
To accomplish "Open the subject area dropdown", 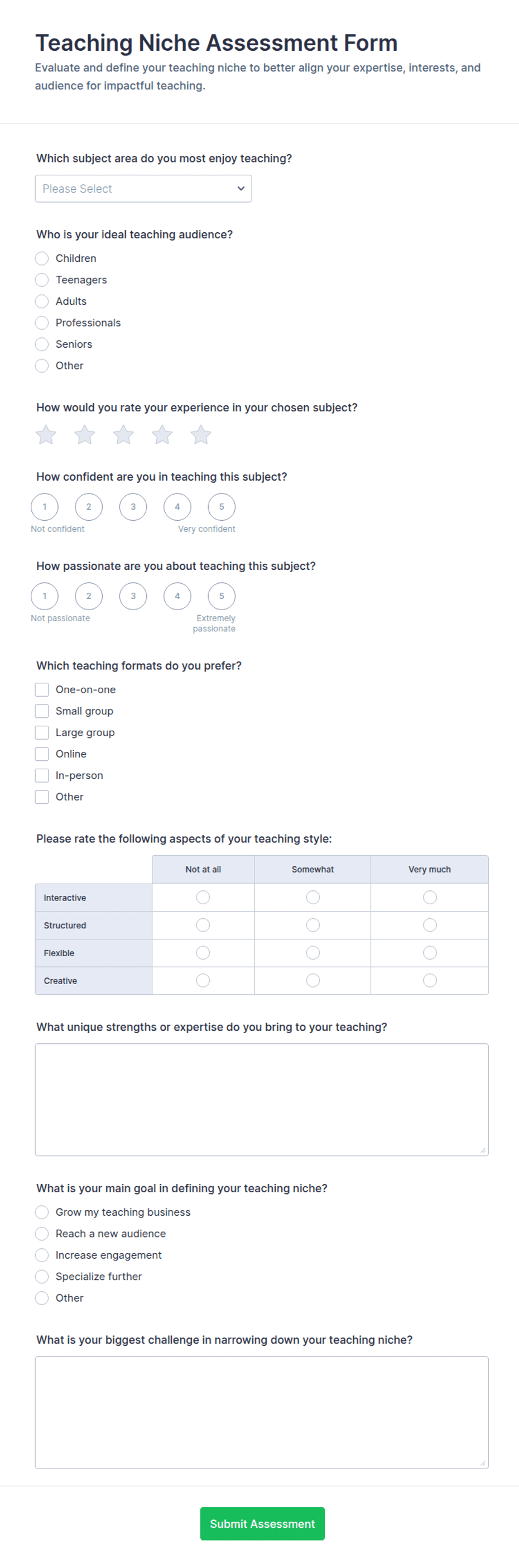I will [143, 189].
